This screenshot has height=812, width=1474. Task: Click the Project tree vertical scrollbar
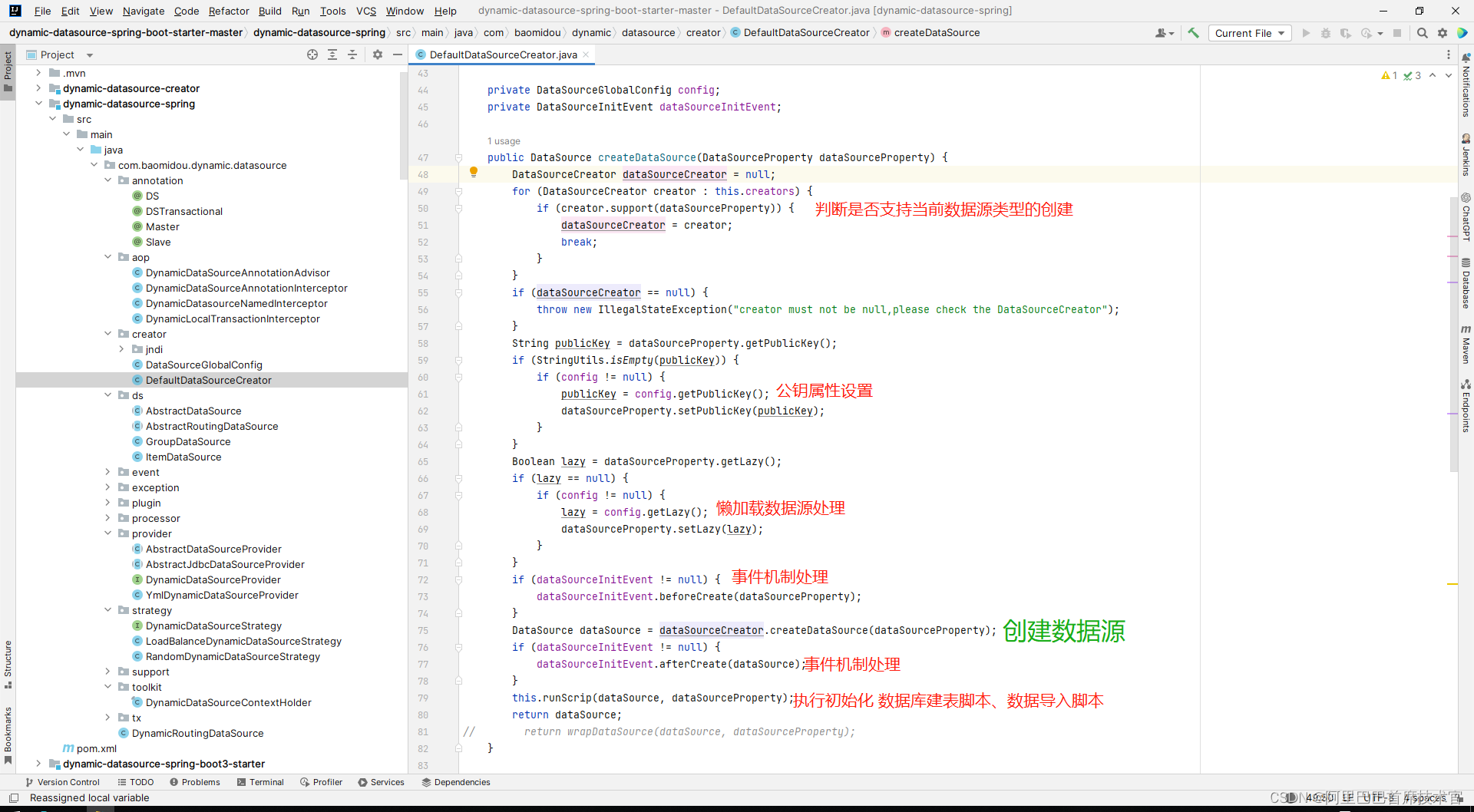[x=404, y=127]
